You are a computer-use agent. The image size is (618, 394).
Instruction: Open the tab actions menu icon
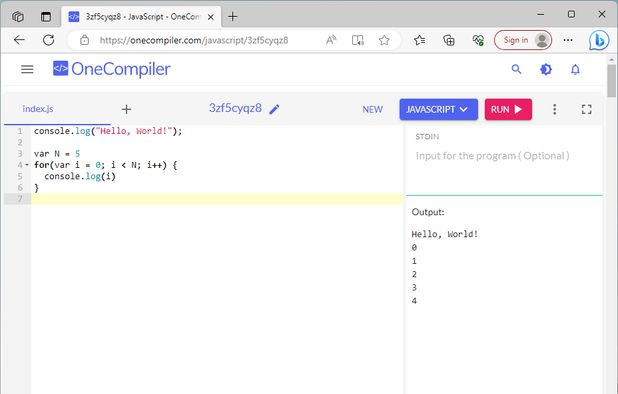(46, 17)
